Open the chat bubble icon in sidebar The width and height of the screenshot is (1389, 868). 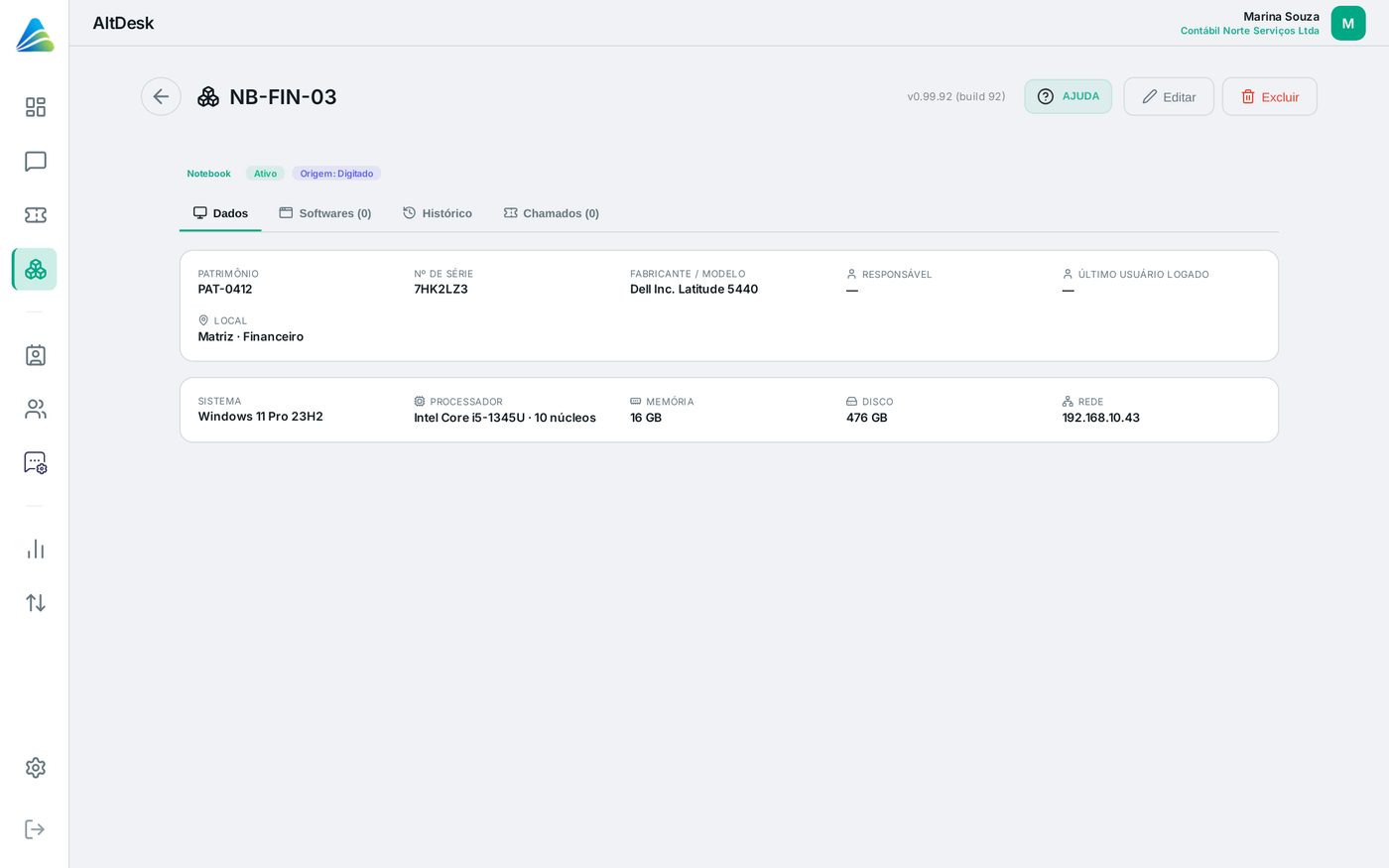tap(36, 162)
